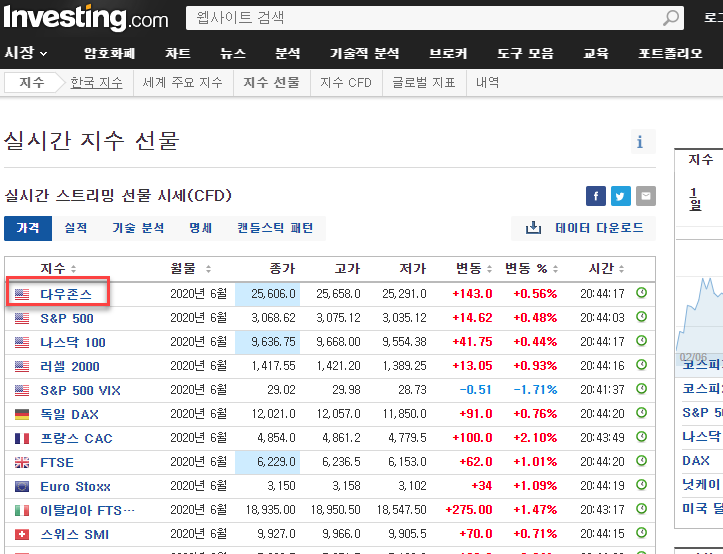Open the 뉴스 menu

coord(233,53)
